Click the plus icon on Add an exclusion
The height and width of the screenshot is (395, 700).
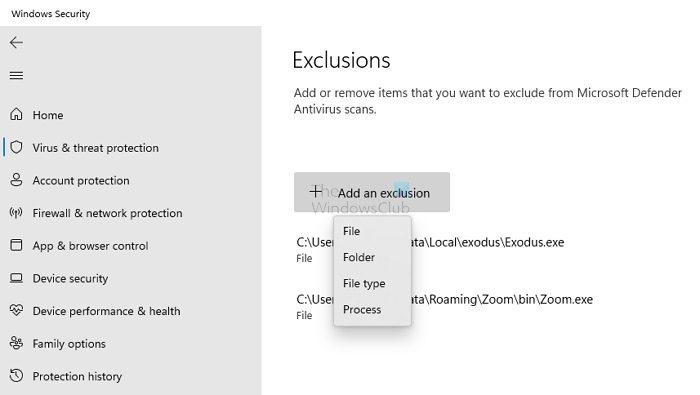[316, 191]
